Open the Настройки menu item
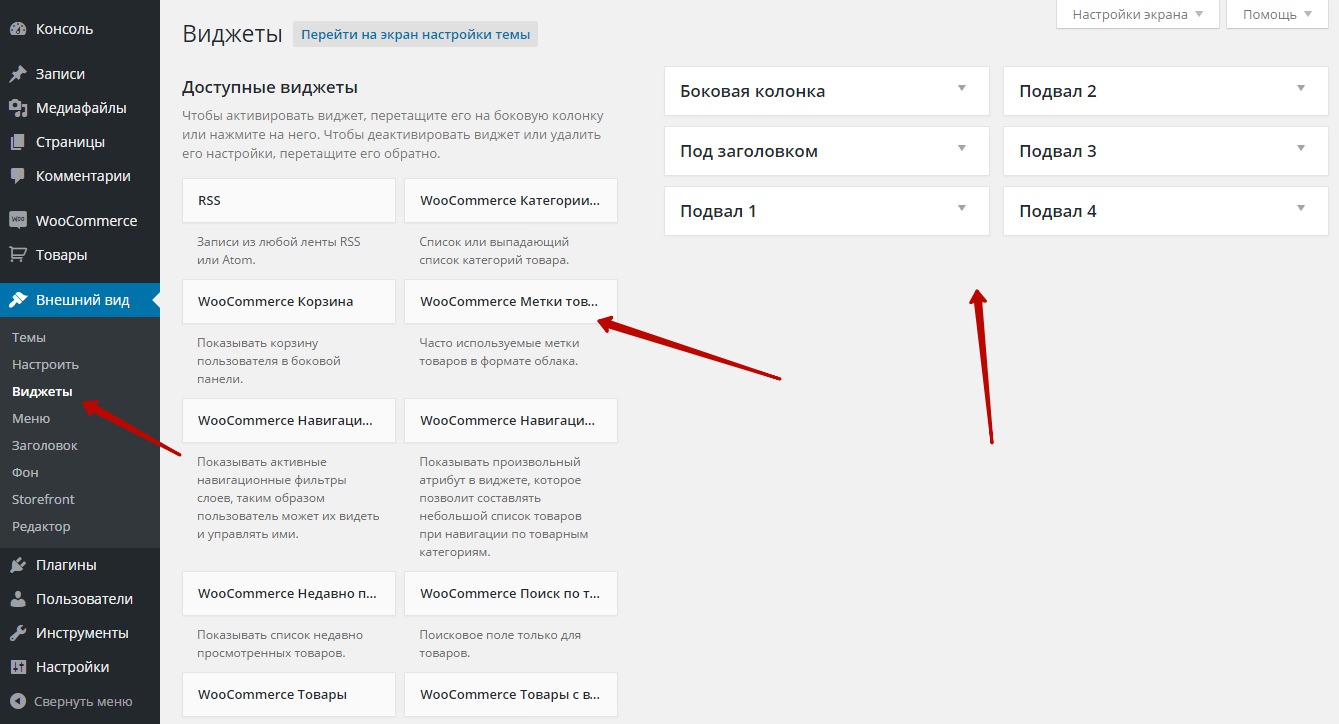 tap(80, 667)
